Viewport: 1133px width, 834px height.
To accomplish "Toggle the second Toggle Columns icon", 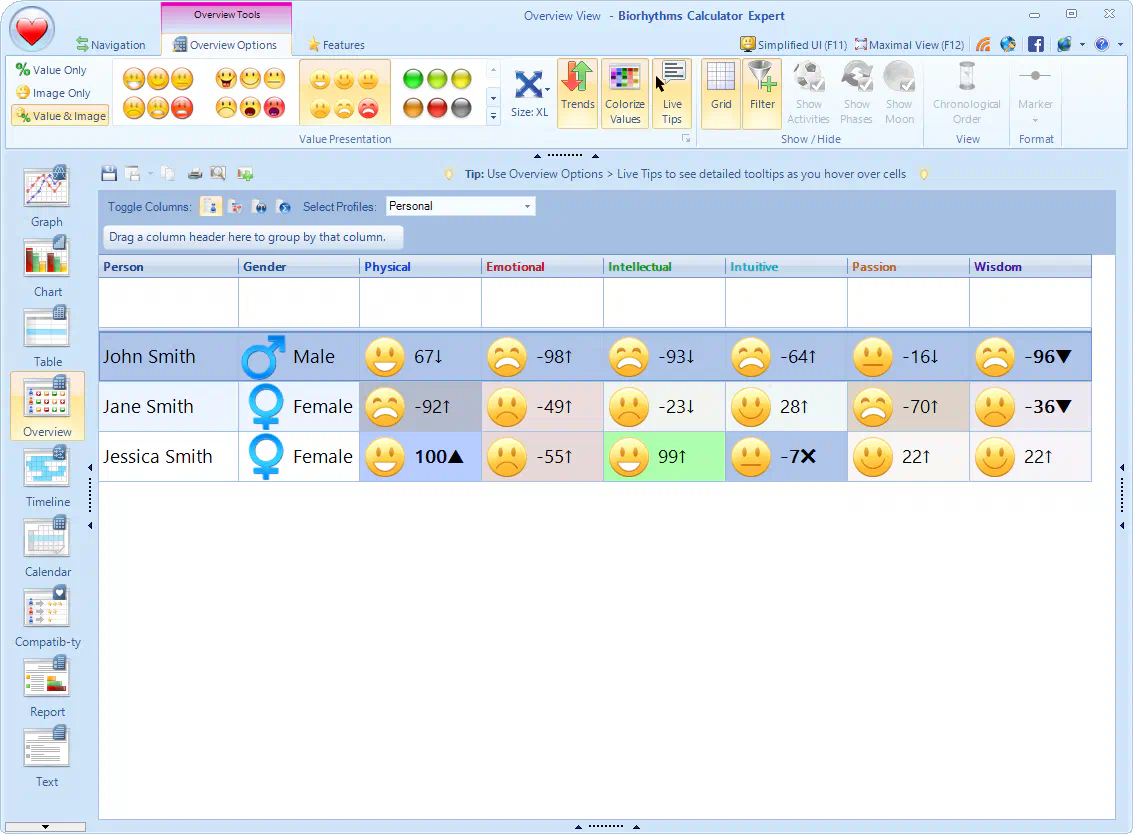I will [236, 207].
